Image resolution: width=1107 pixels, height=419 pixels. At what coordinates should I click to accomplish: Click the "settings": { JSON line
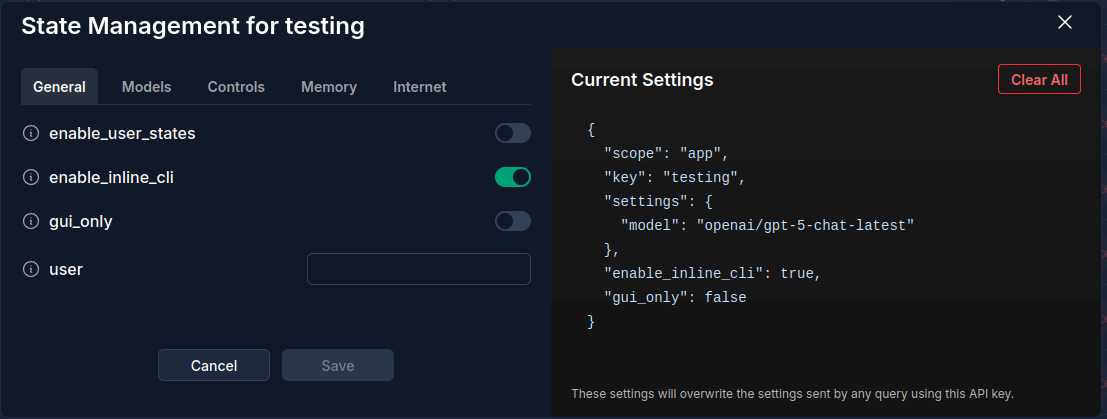point(658,201)
